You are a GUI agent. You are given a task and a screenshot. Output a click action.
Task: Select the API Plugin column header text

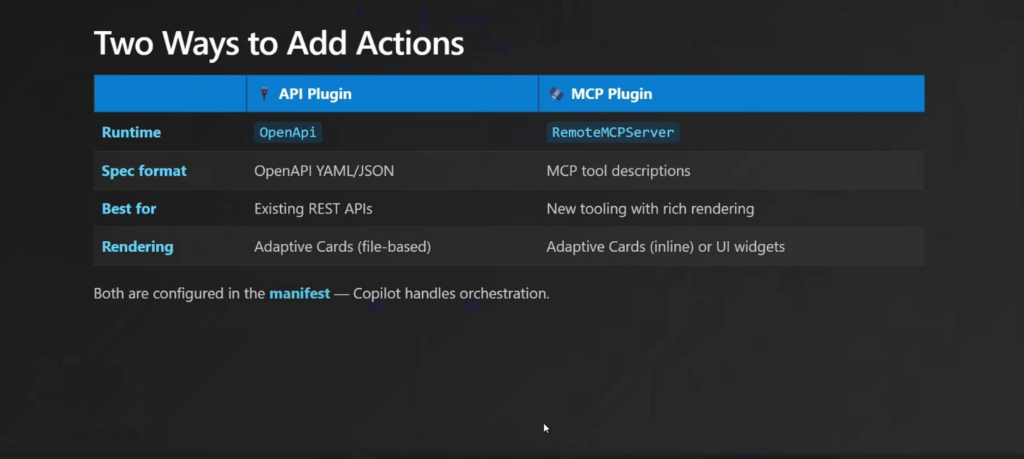click(x=315, y=94)
